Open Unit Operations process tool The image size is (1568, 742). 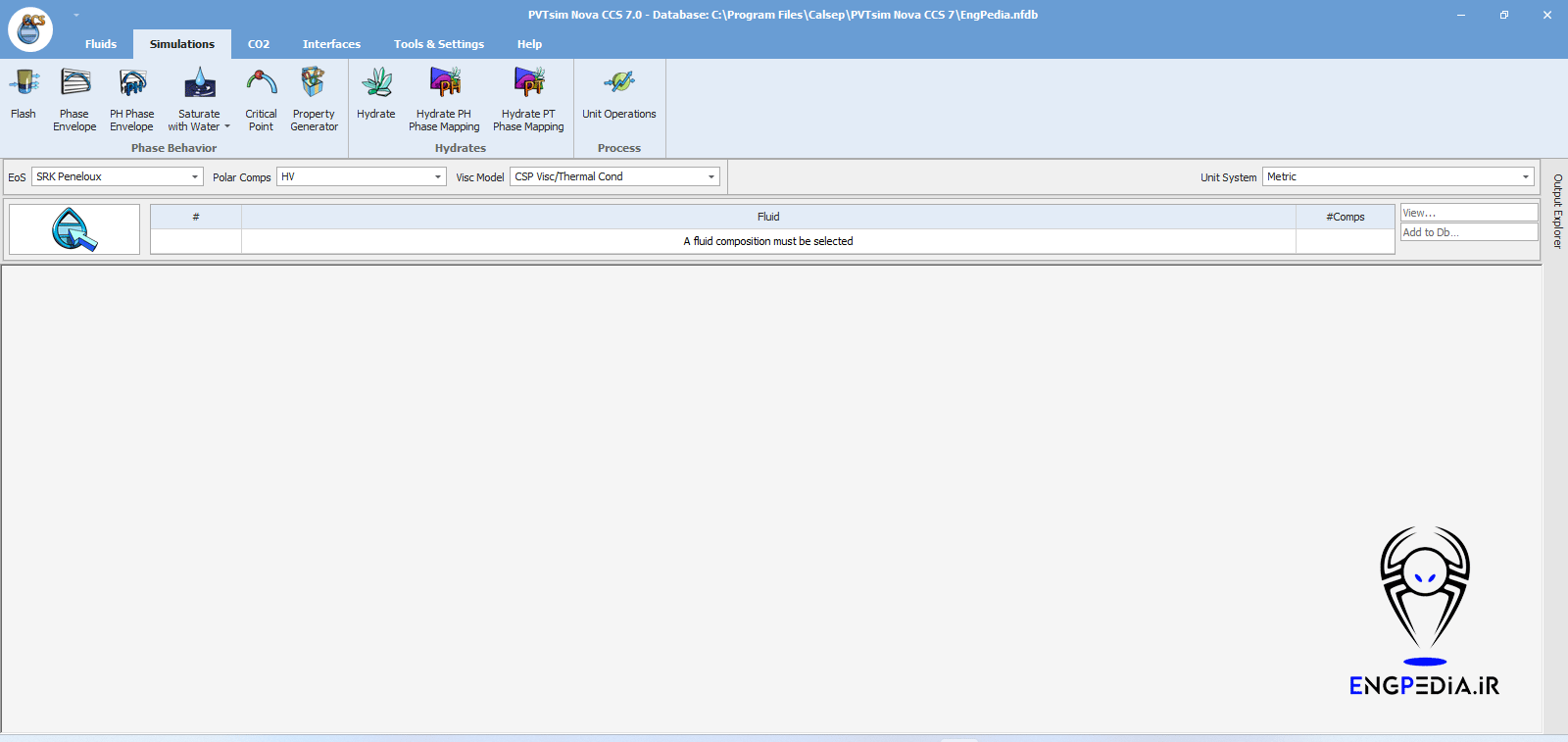tap(619, 95)
